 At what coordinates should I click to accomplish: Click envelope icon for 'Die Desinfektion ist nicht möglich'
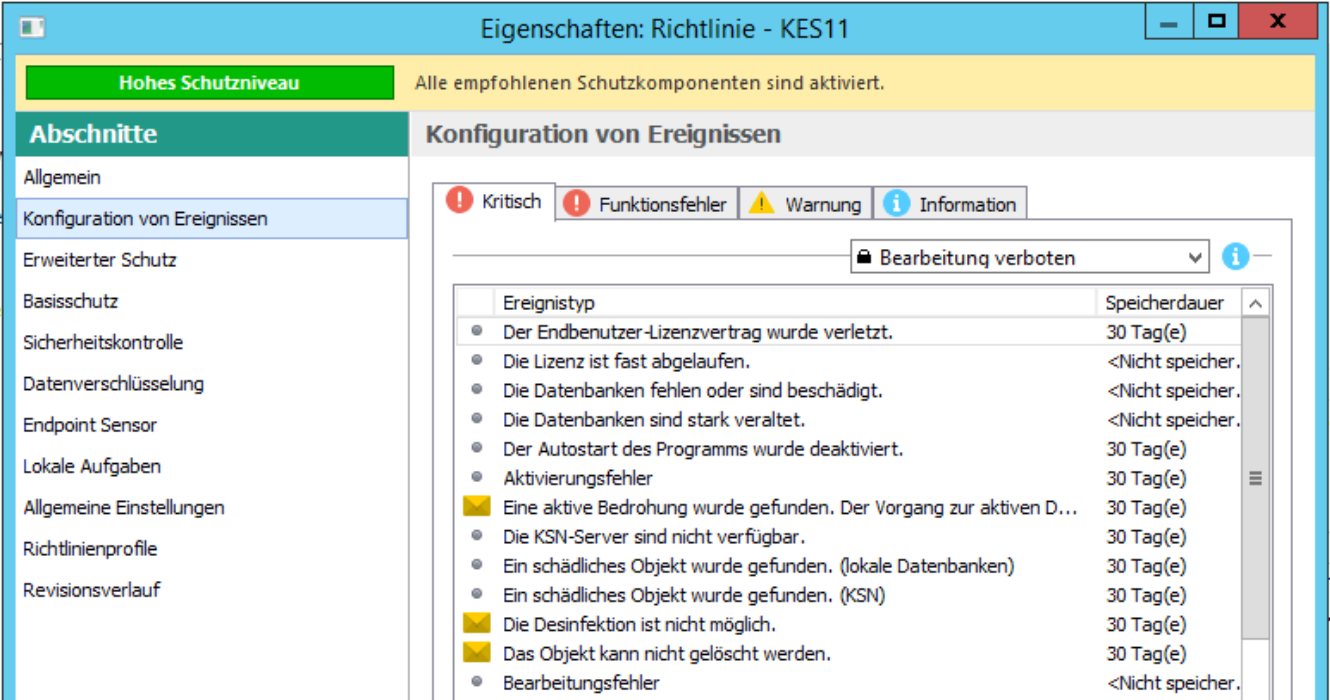pos(477,624)
